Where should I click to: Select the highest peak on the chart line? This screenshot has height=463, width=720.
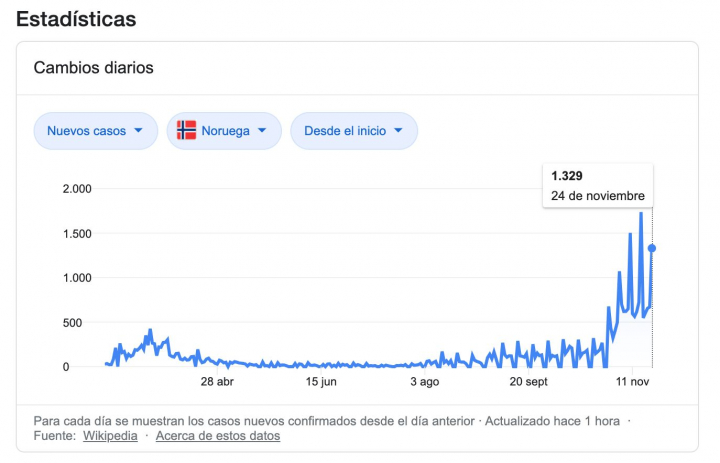point(641,213)
